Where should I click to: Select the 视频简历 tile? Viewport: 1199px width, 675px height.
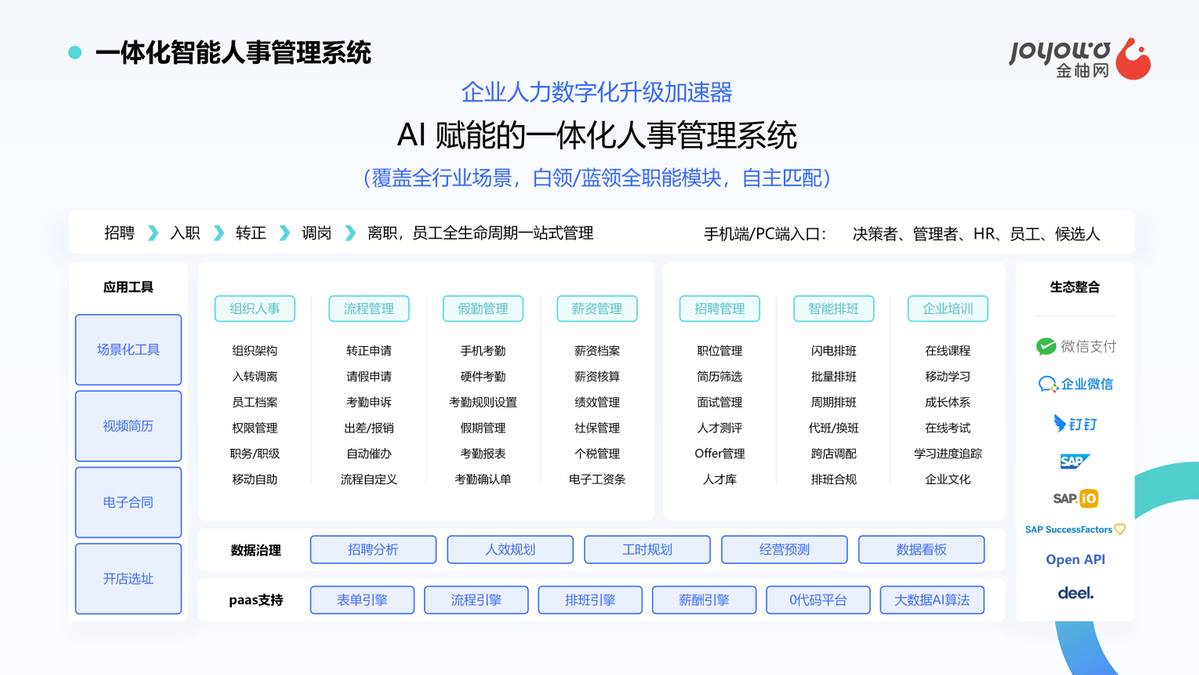[x=128, y=426]
